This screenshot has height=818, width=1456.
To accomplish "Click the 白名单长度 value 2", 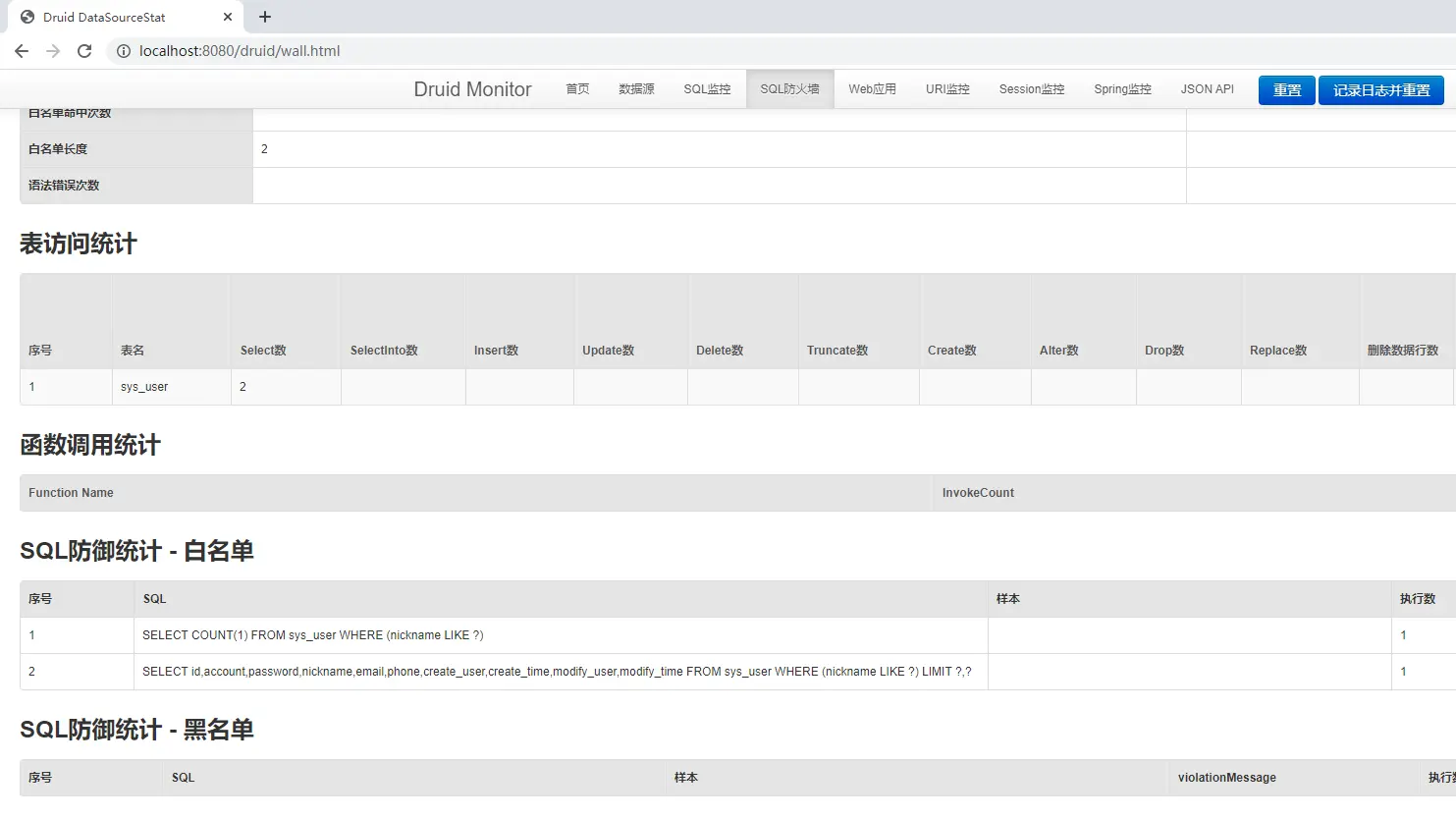I will [264, 149].
